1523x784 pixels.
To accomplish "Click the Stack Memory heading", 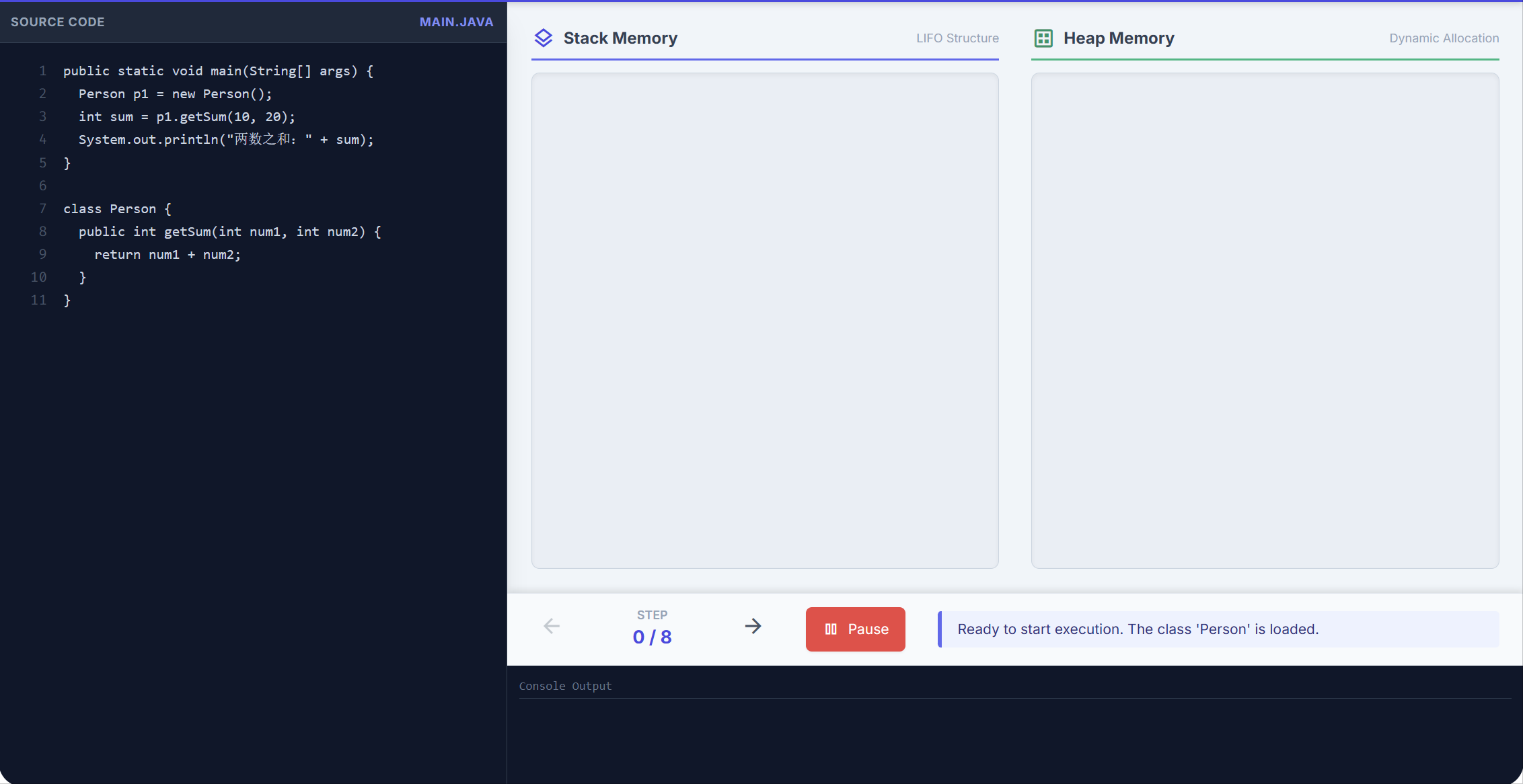I will click(x=620, y=38).
